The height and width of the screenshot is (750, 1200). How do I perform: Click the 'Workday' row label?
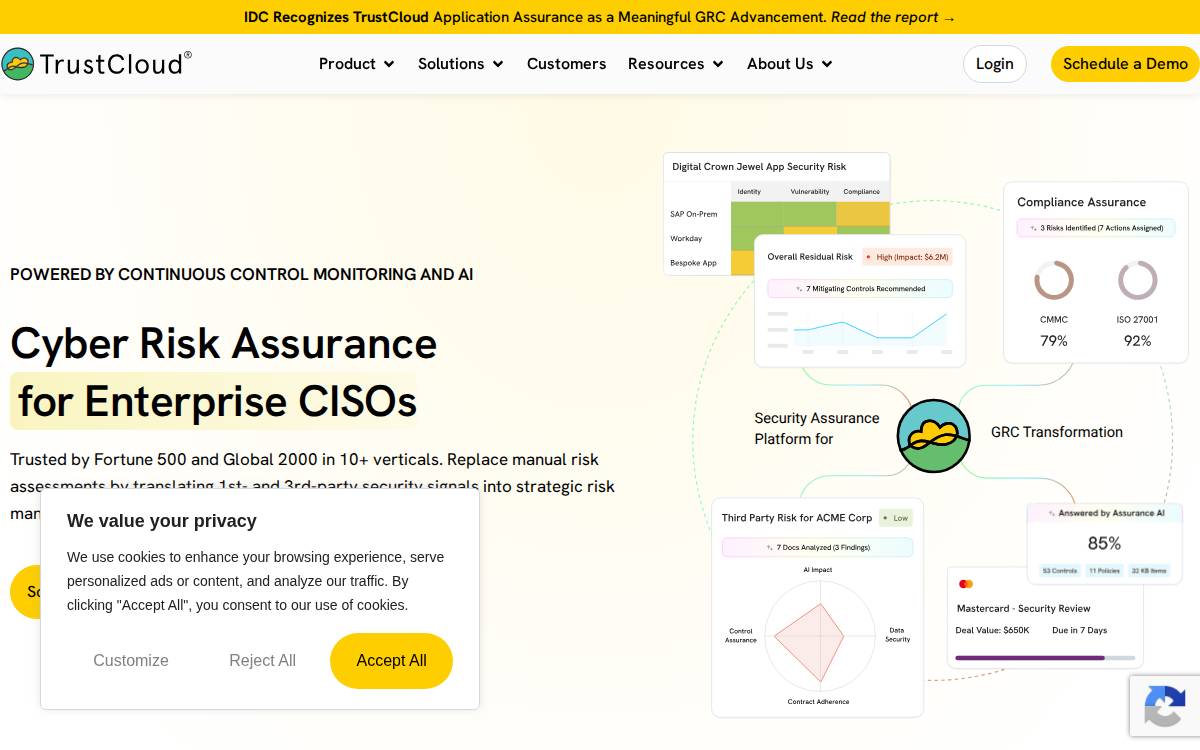pyautogui.click(x=686, y=239)
